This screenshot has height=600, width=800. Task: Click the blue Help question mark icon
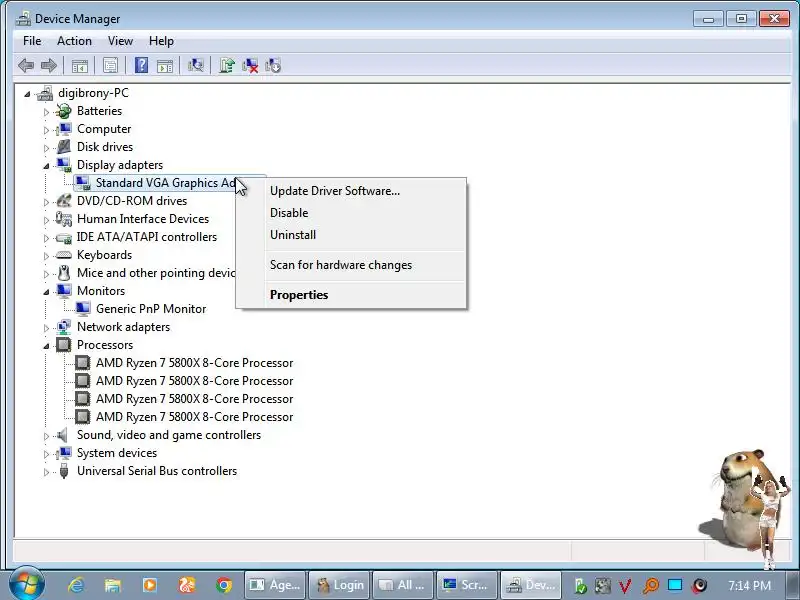141,65
